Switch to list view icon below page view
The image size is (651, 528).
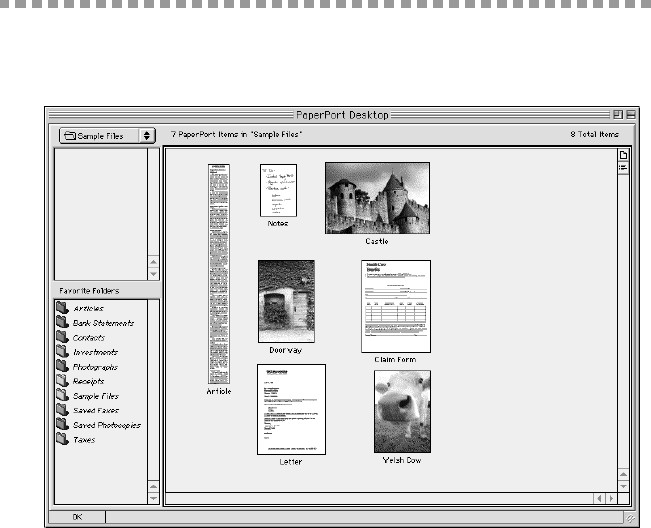tap(623, 168)
